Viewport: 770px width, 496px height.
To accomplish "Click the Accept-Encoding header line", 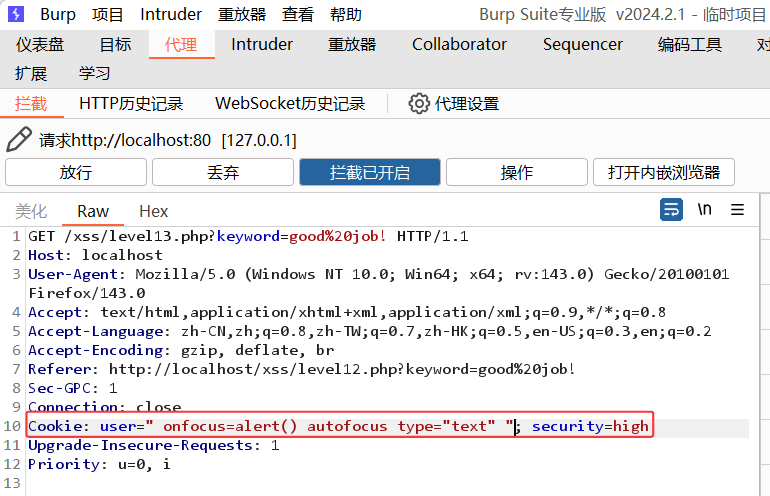I will tap(181, 350).
